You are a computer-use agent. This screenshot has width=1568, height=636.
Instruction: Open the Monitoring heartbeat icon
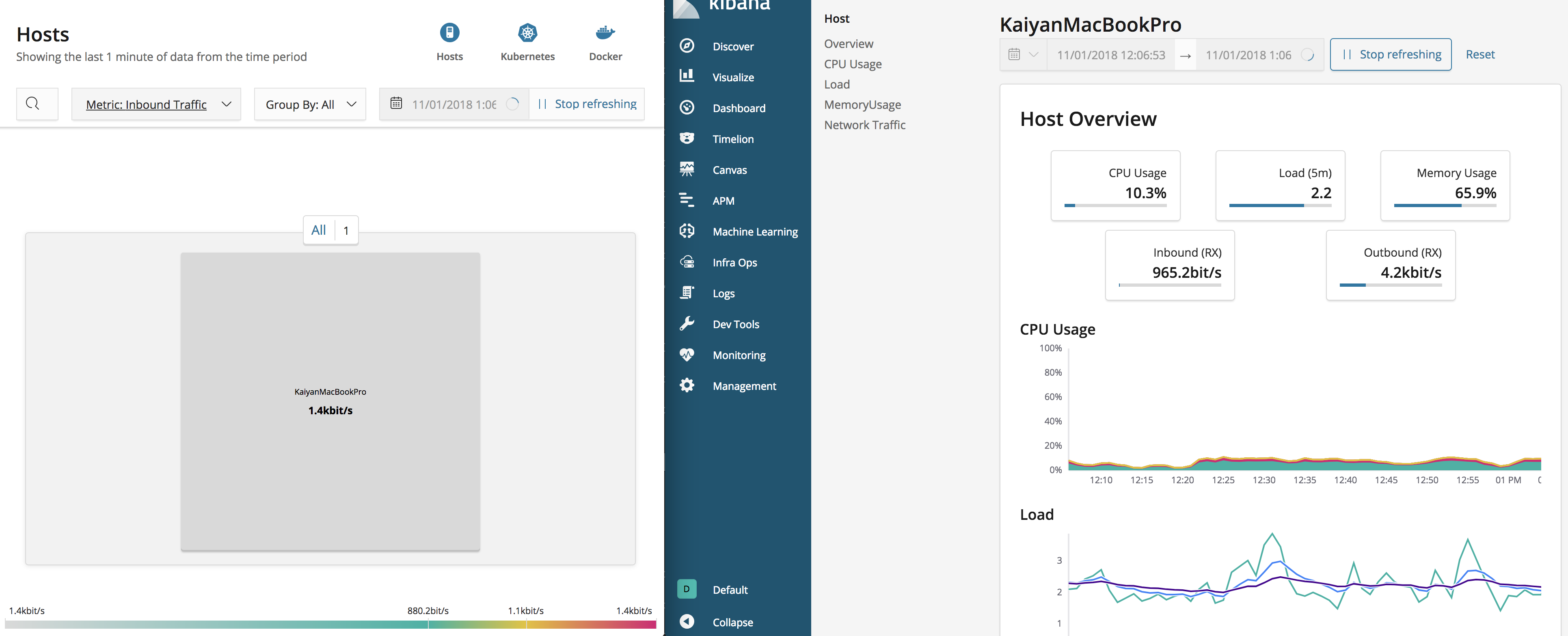[x=687, y=355]
